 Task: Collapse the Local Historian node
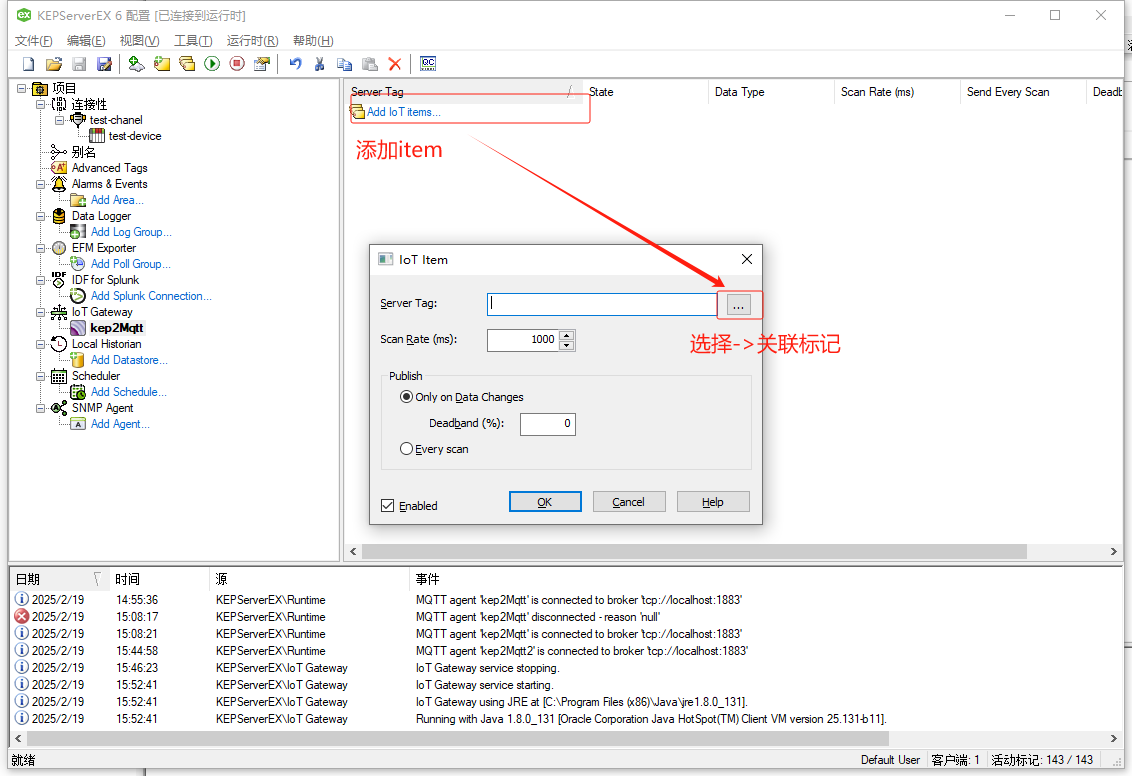point(40,344)
